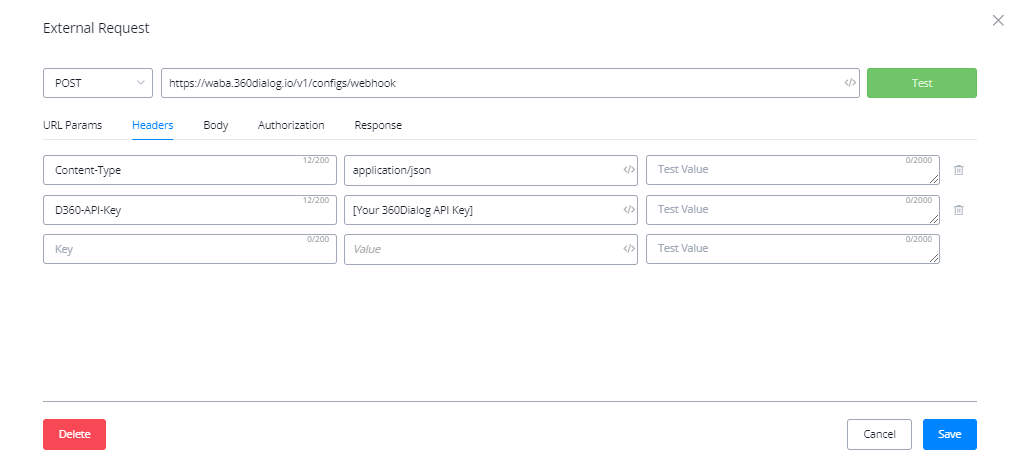Click the code variable icon in URL field

pyautogui.click(x=850, y=83)
